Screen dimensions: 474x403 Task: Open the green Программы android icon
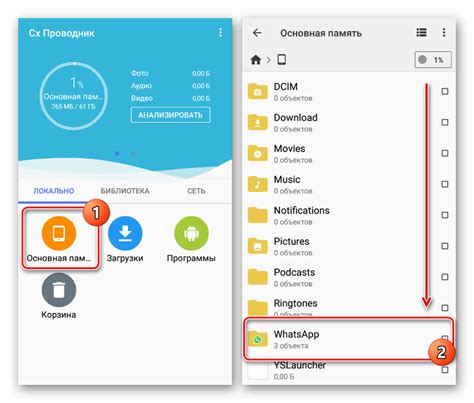191,233
